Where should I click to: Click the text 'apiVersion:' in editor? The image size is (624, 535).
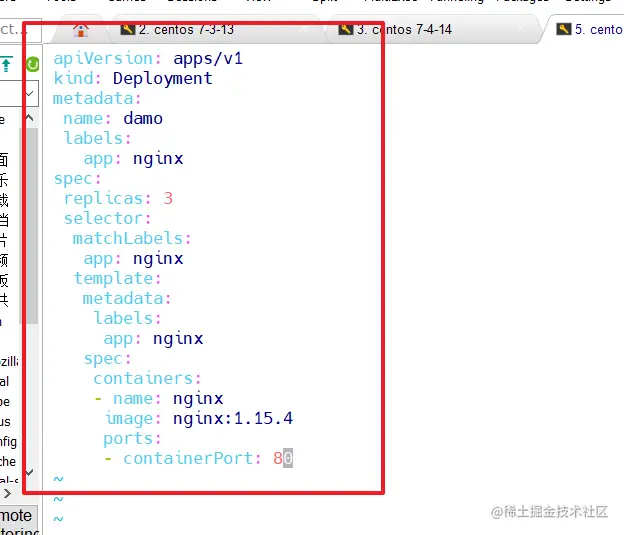click(107, 59)
